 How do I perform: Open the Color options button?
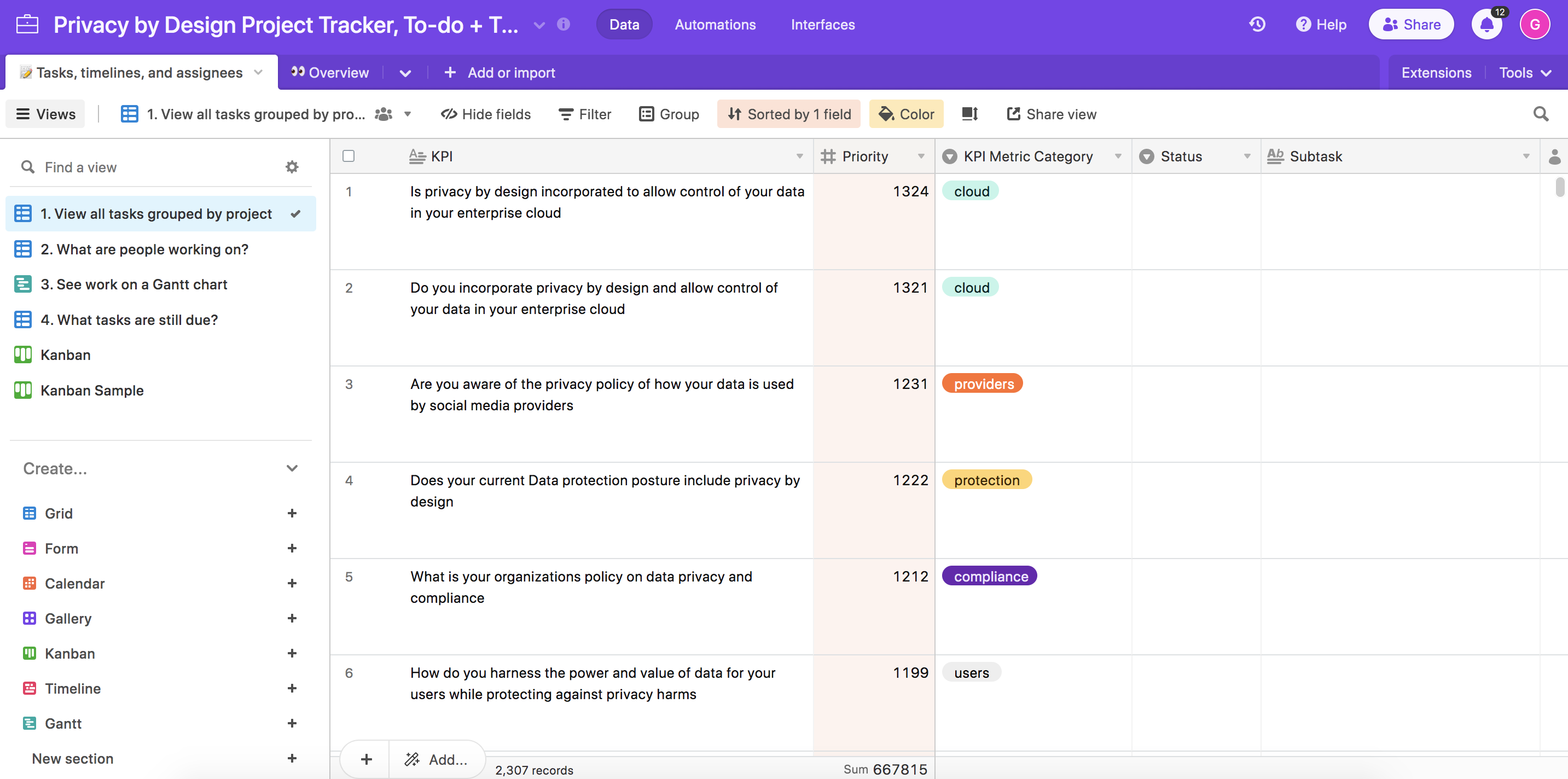coord(907,114)
